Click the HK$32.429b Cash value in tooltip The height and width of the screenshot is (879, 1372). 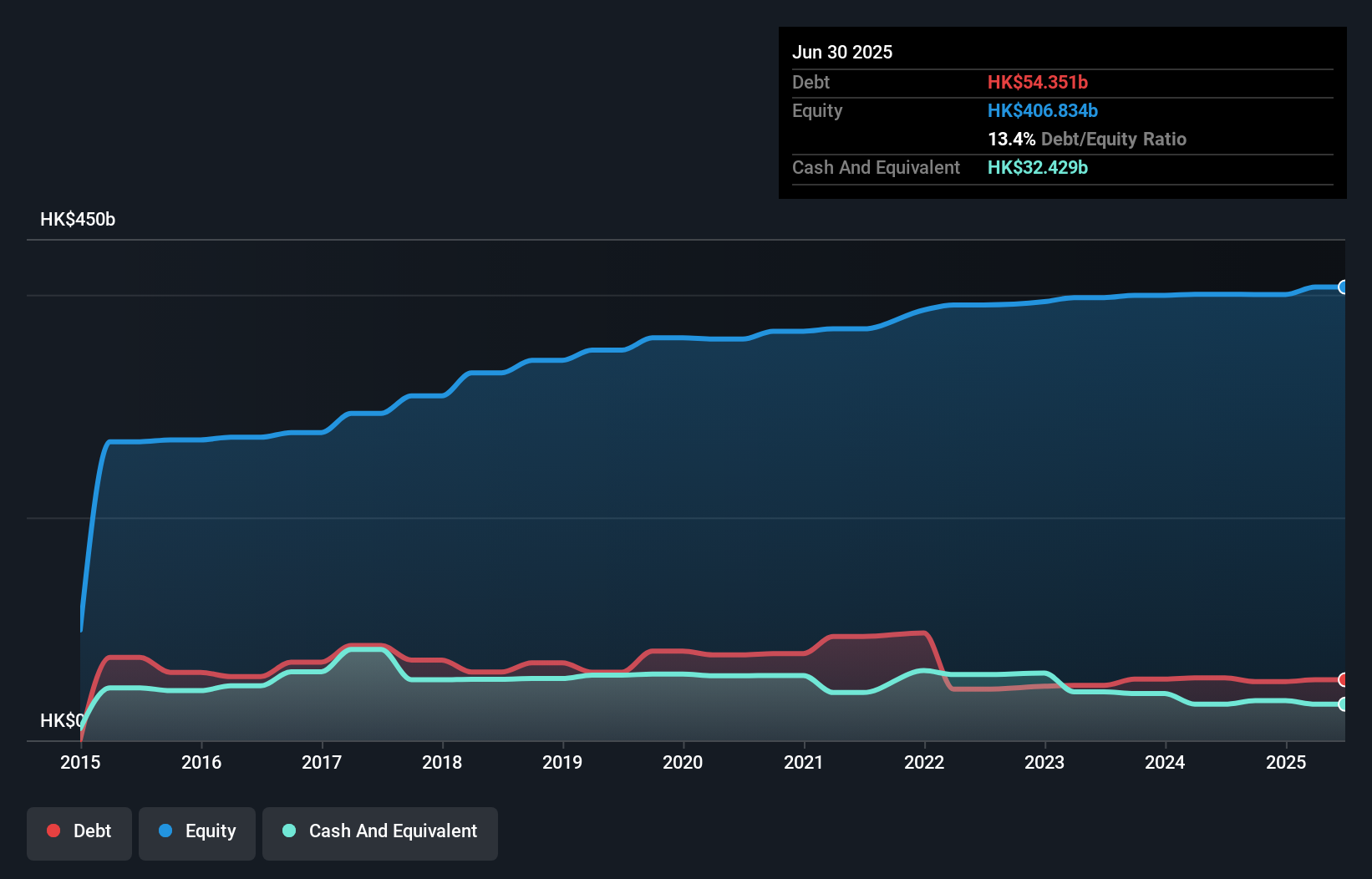click(1037, 167)
